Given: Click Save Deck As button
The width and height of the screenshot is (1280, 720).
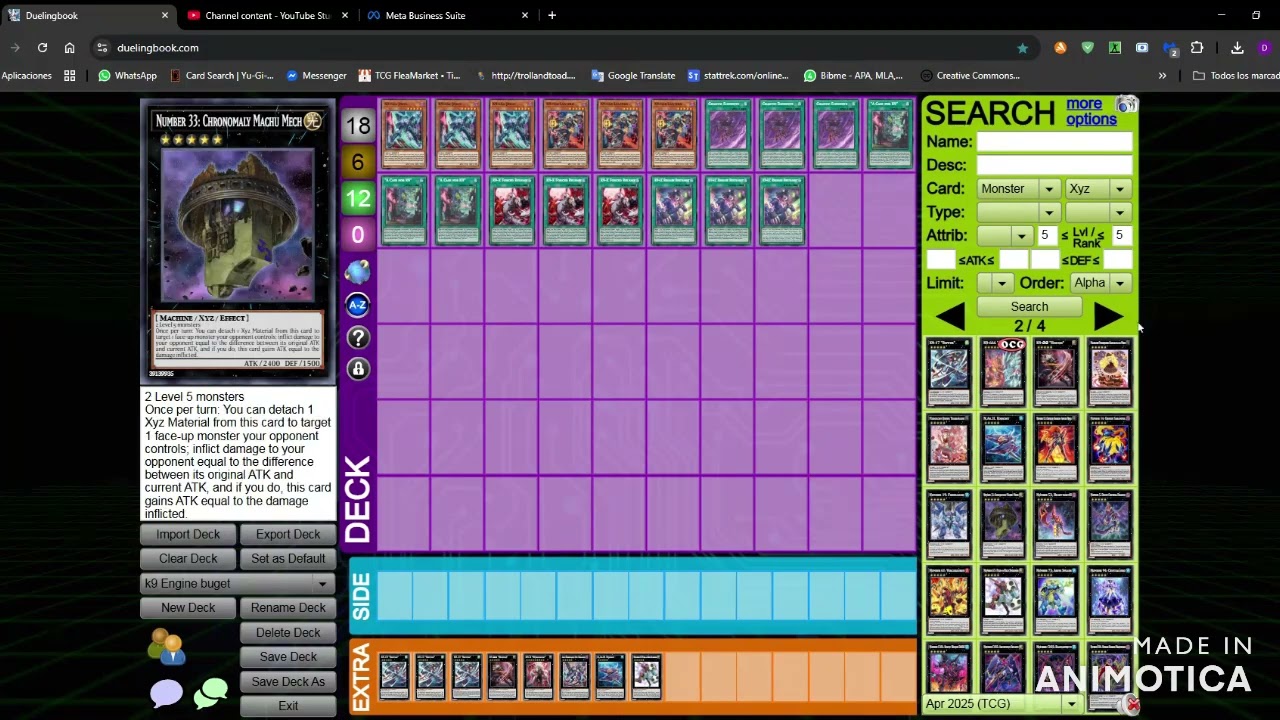Looking at the screenshot, I should [x=288, y=681].
